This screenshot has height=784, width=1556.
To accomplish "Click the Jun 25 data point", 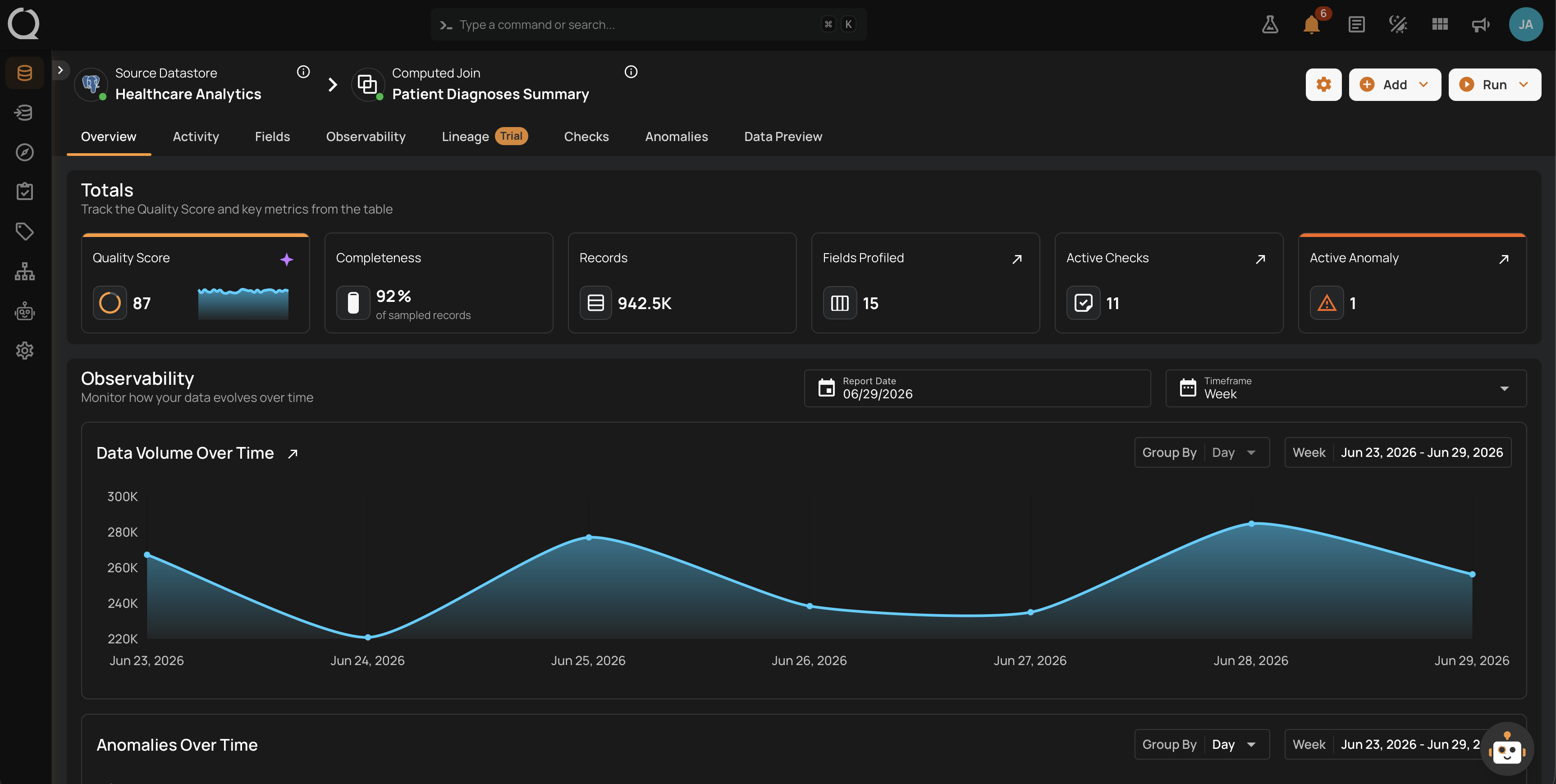I will coord(589,537).
